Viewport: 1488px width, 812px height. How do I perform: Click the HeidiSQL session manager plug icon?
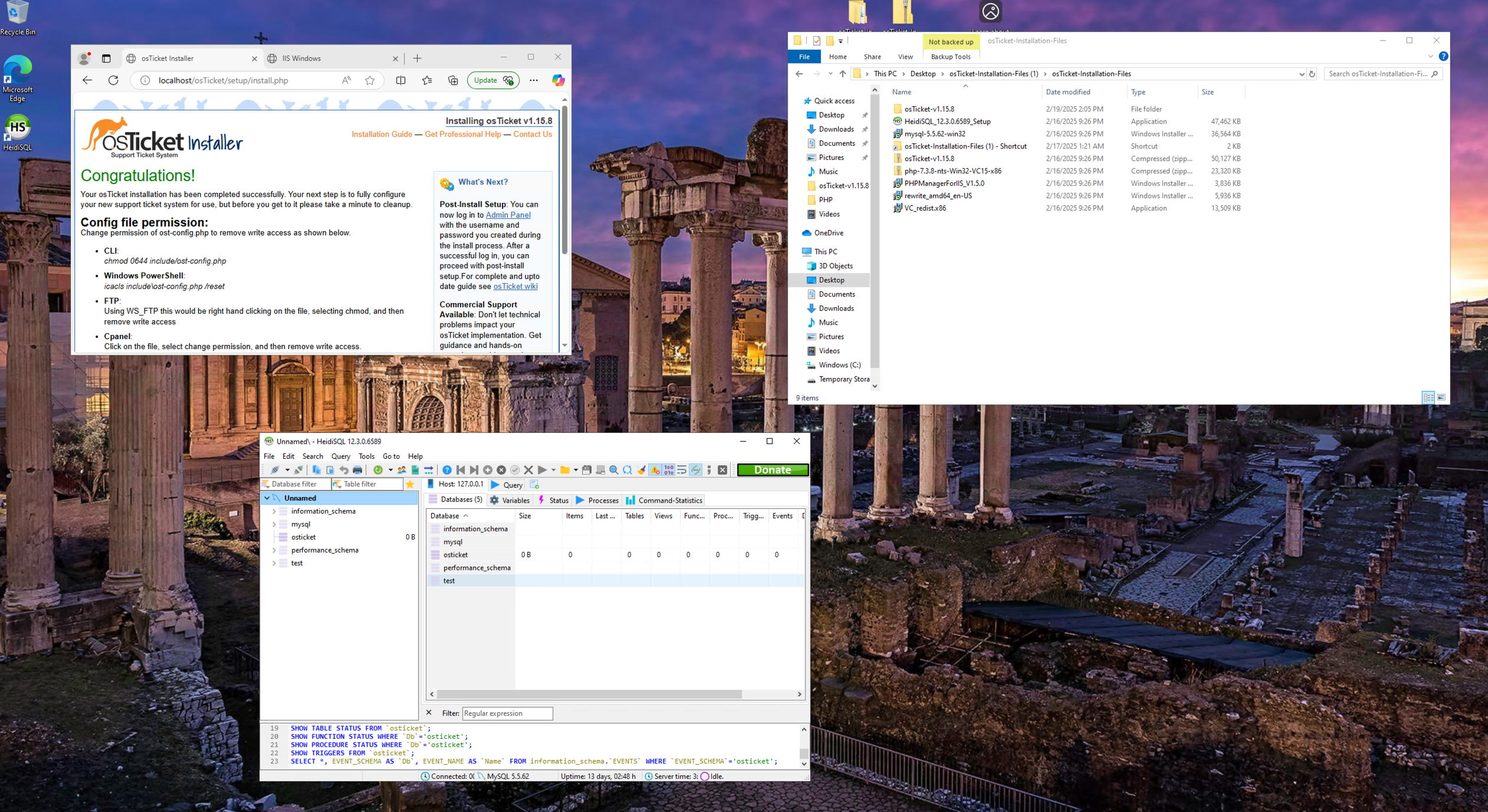tap(275, 470)
